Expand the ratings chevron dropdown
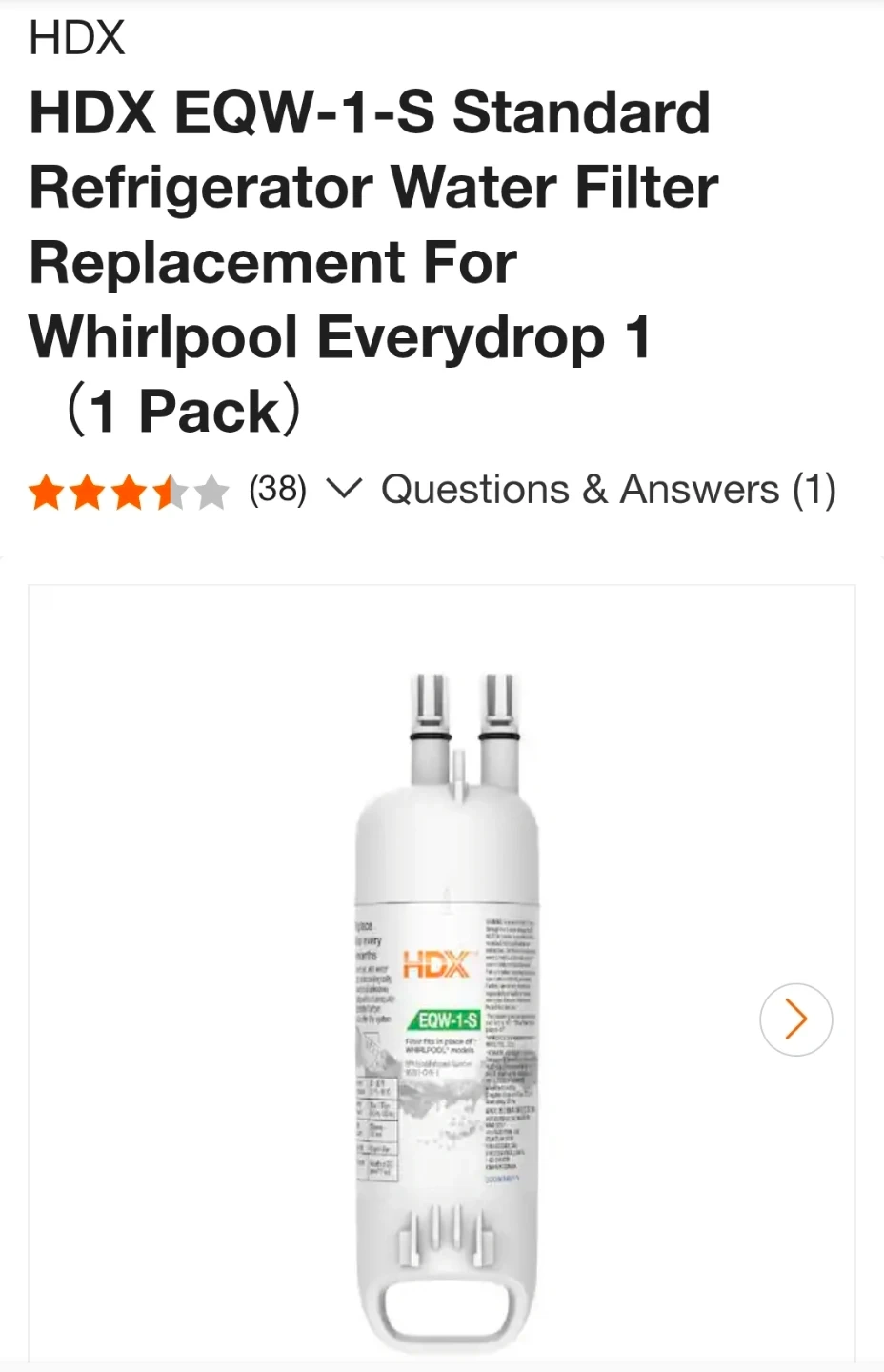This screenshot has height=1372, width=884. coord(344,489)
